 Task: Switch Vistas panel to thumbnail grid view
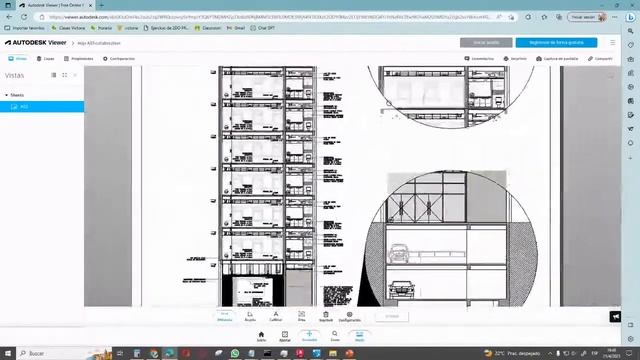point(64,75)
